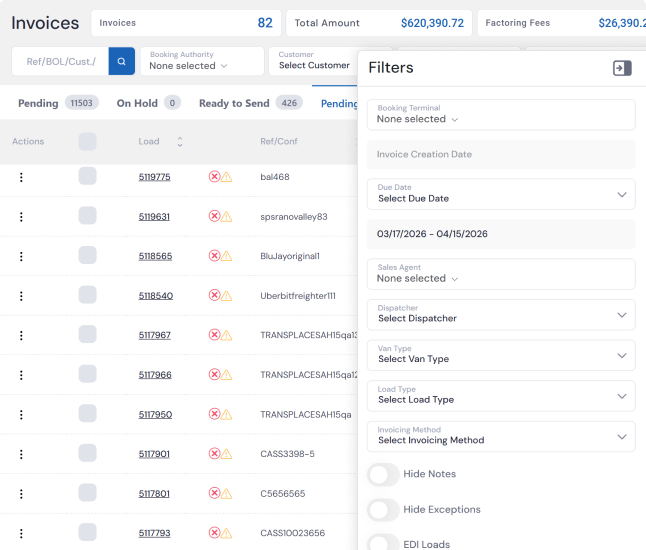This screenshot has width=646, height=550.
Task: Click red error icon on load 5119775
Action: pos(214,177)
